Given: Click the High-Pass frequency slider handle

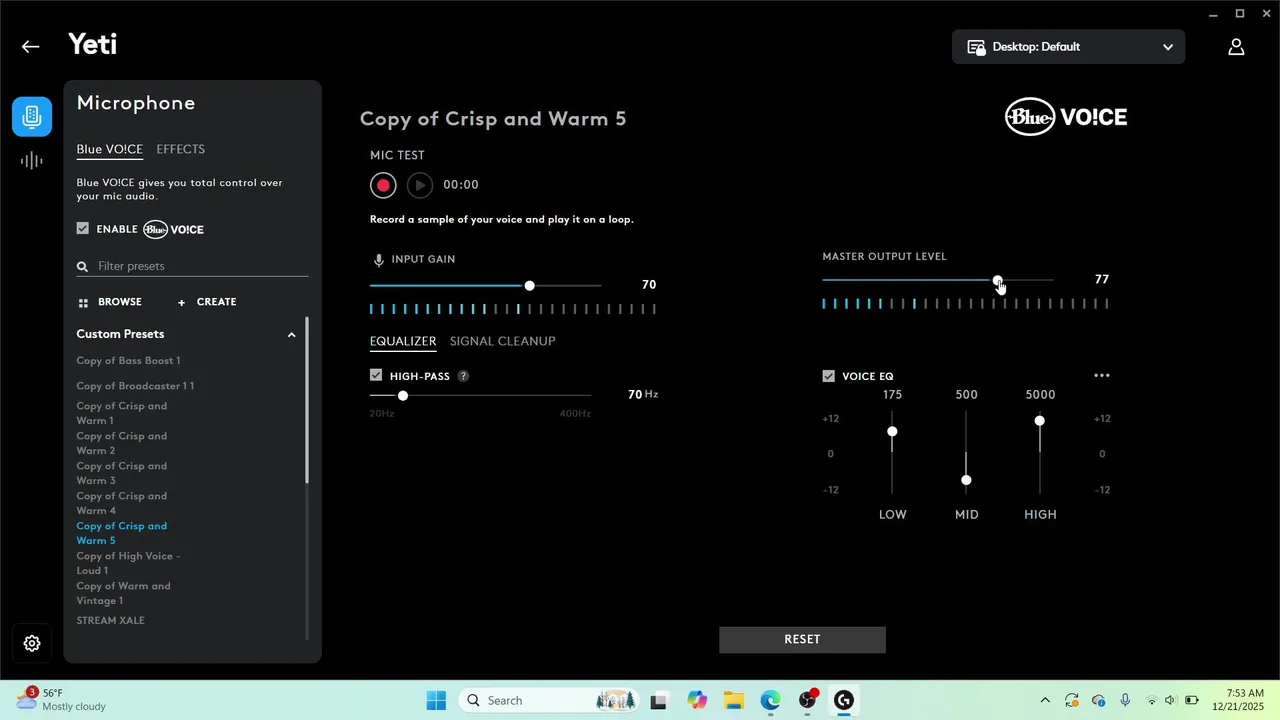Looking at the screenshot, I should tap(403, 396).
